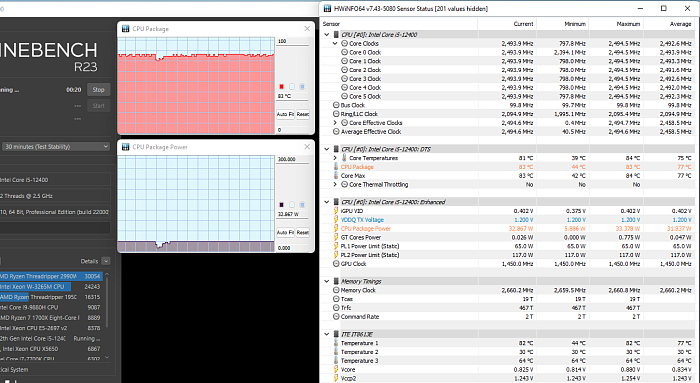700x383 pixels.
Task: Click Auto Fit in CPU Package Power graph
Action: 285,233
